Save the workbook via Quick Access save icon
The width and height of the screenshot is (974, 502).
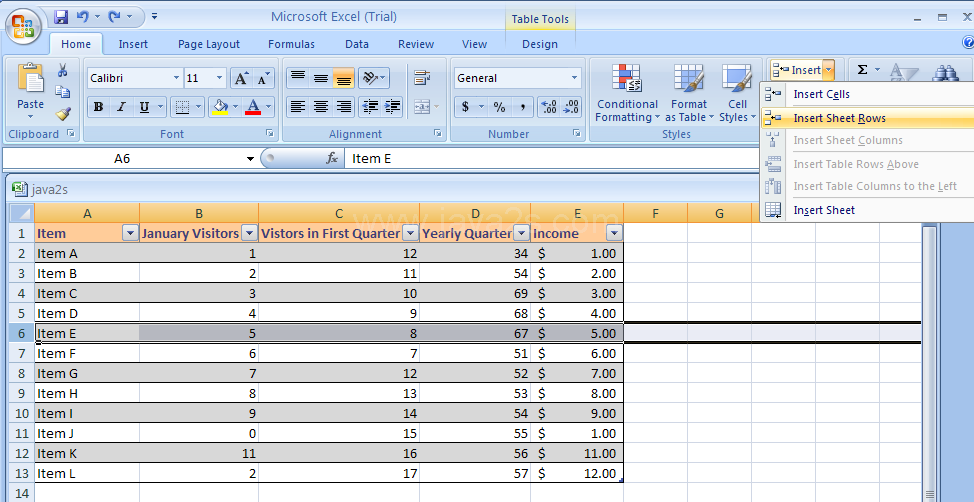click(61, 17)
